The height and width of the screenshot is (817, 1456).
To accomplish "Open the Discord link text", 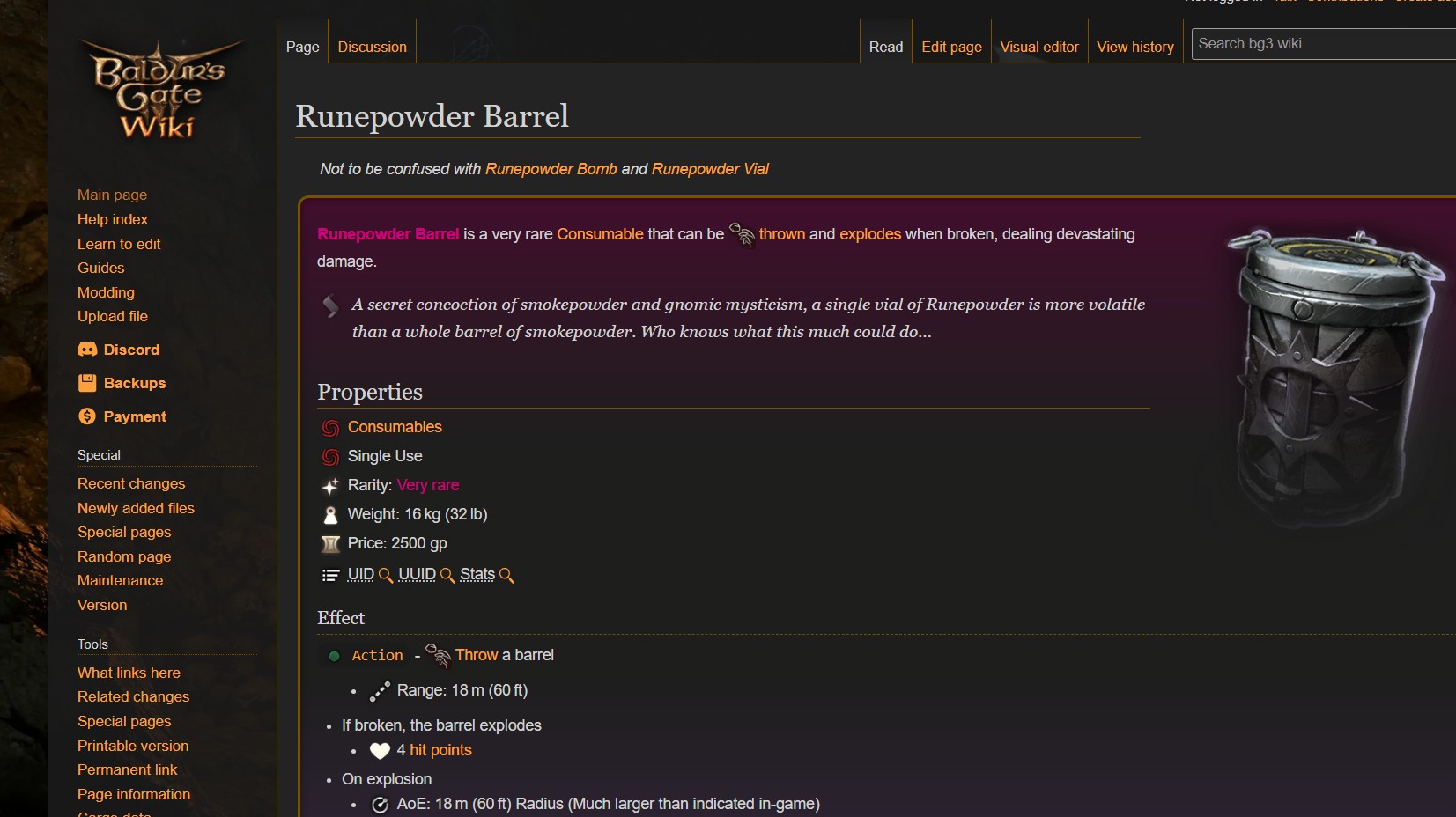I will pos(131,350).
